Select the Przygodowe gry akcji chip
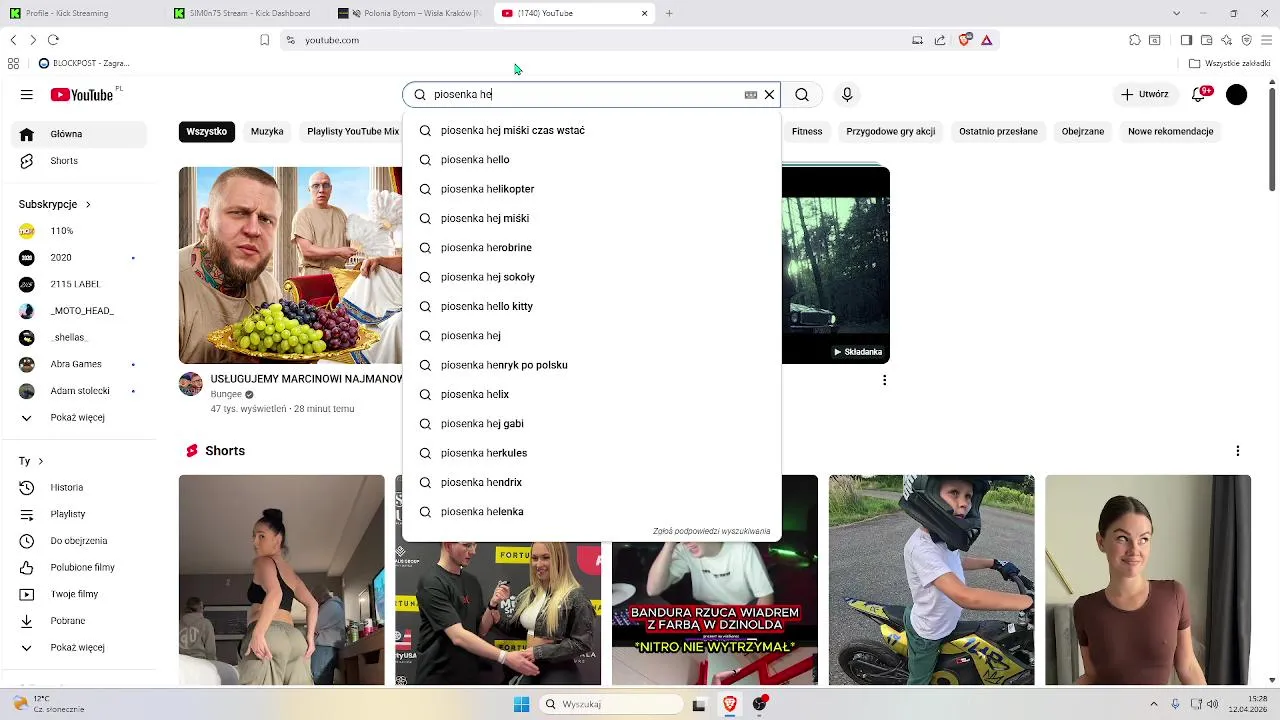Image resolution: width=1280 pixels, height=720 pixels. tap(891, 131)
